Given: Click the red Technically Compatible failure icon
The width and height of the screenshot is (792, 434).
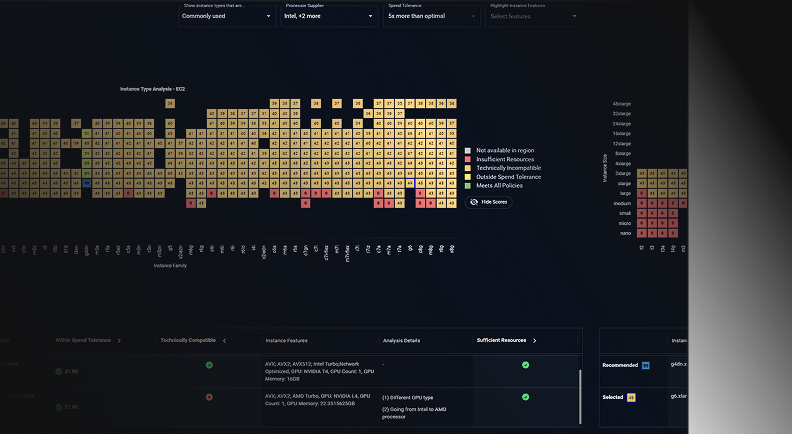Looking at the screenshot, I should [209, 397].
